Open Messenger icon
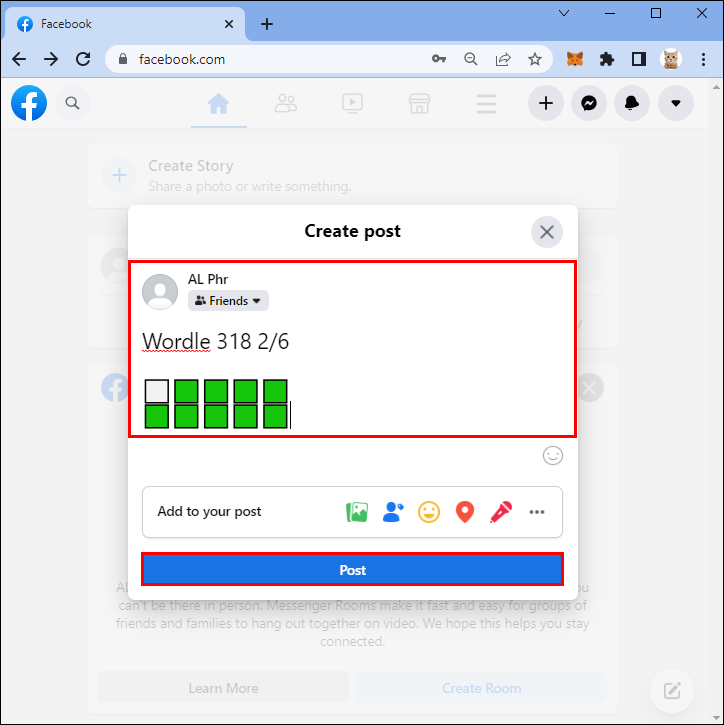Image resolution: width=724 pixels, height=725 pixels. [589, 103]
